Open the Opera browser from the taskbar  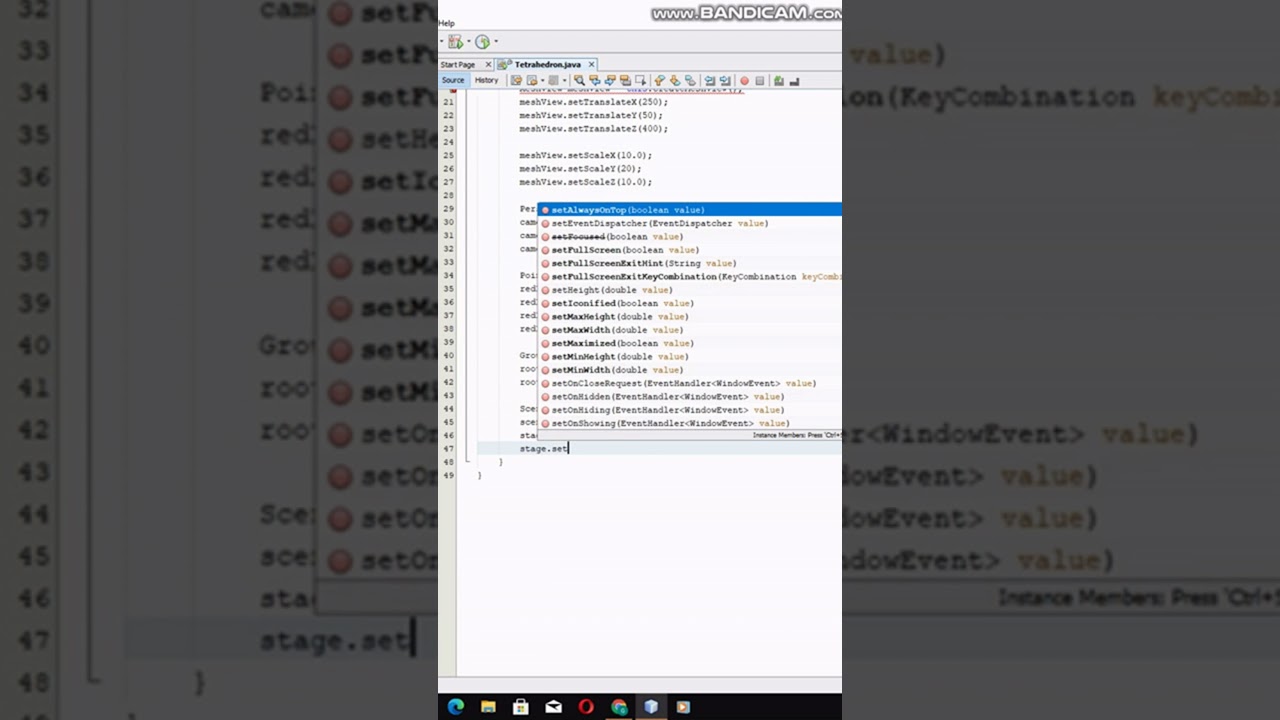[x=586, y=707]
